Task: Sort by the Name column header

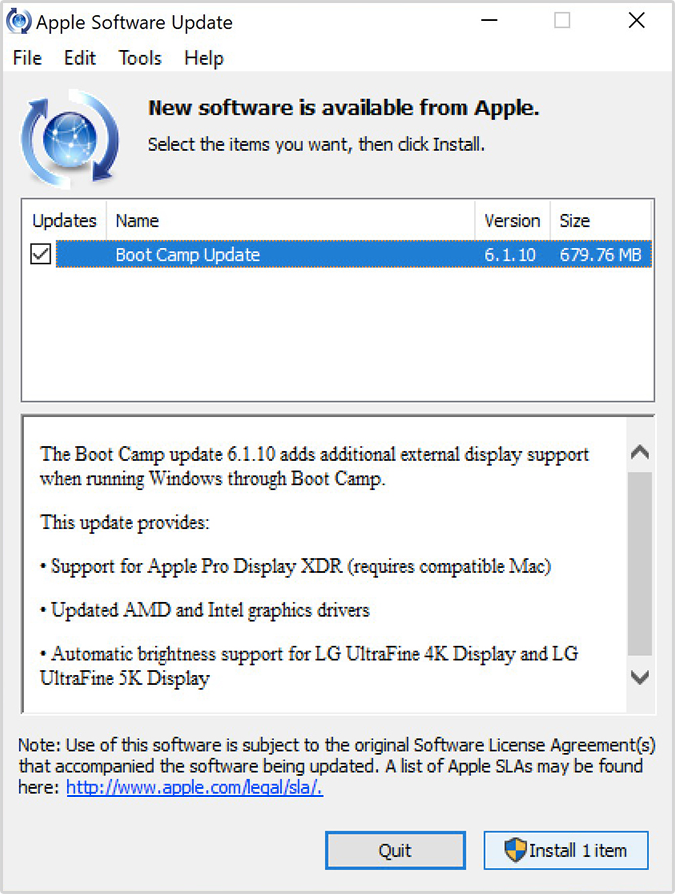Action: pyautogui.click(x=290, y=221)
